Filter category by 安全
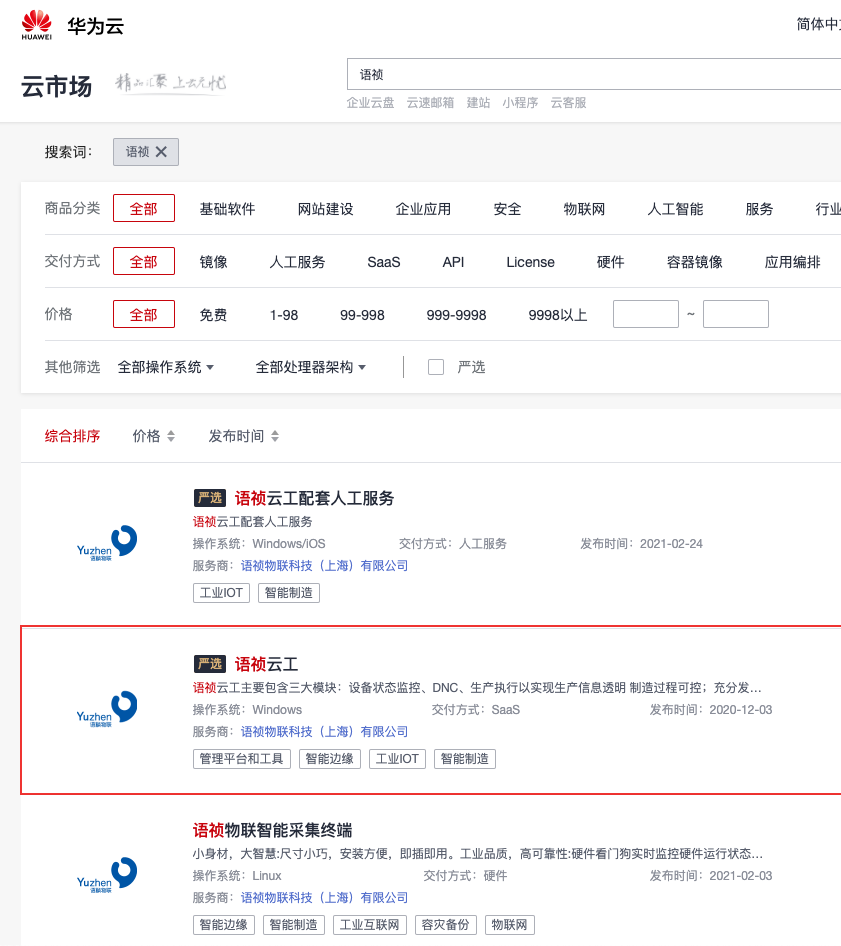Viewport: 841px width, 946px height. click(507, 209)
